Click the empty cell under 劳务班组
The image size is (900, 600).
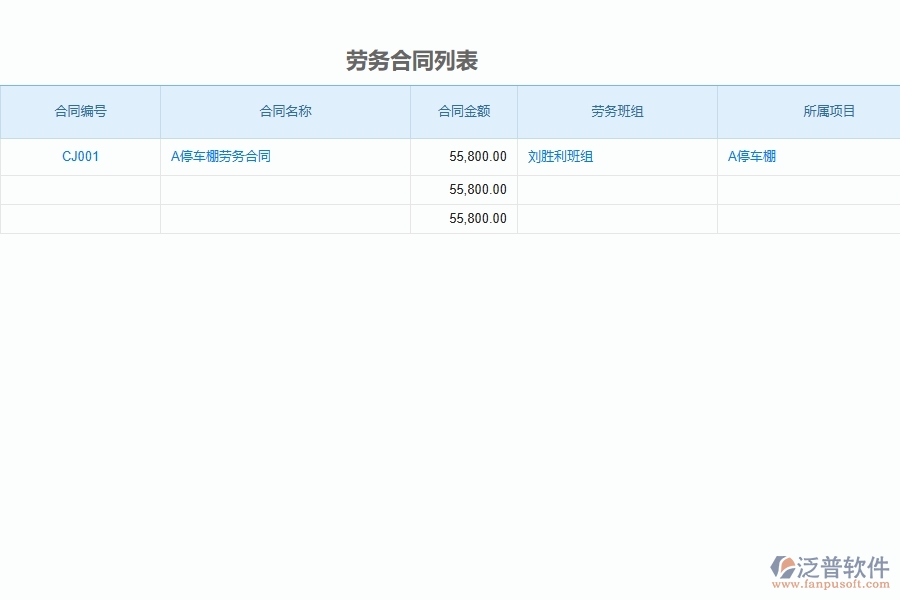(617, 189)
